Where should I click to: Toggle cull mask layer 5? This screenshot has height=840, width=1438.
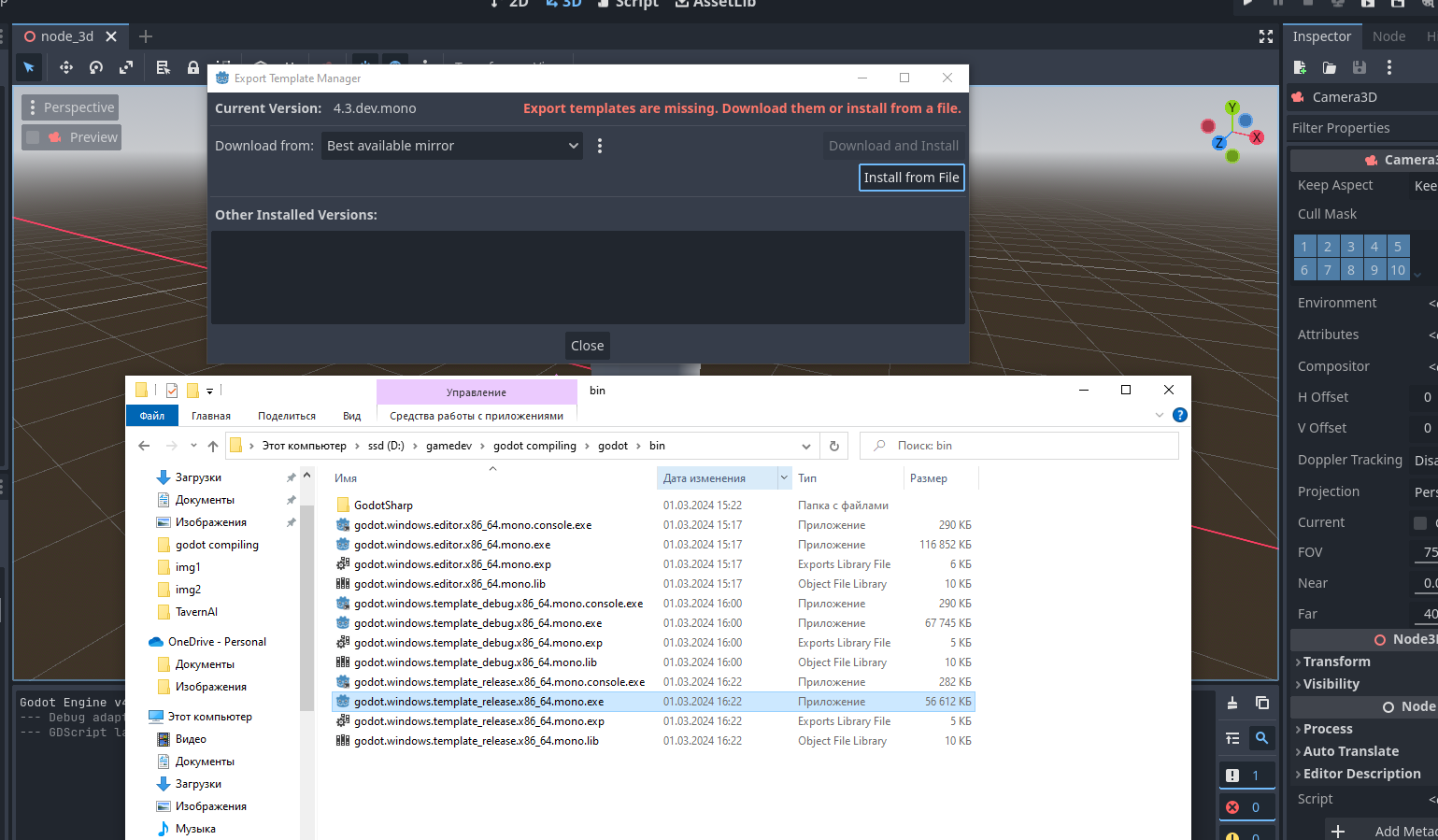(x=1398, y=247)
